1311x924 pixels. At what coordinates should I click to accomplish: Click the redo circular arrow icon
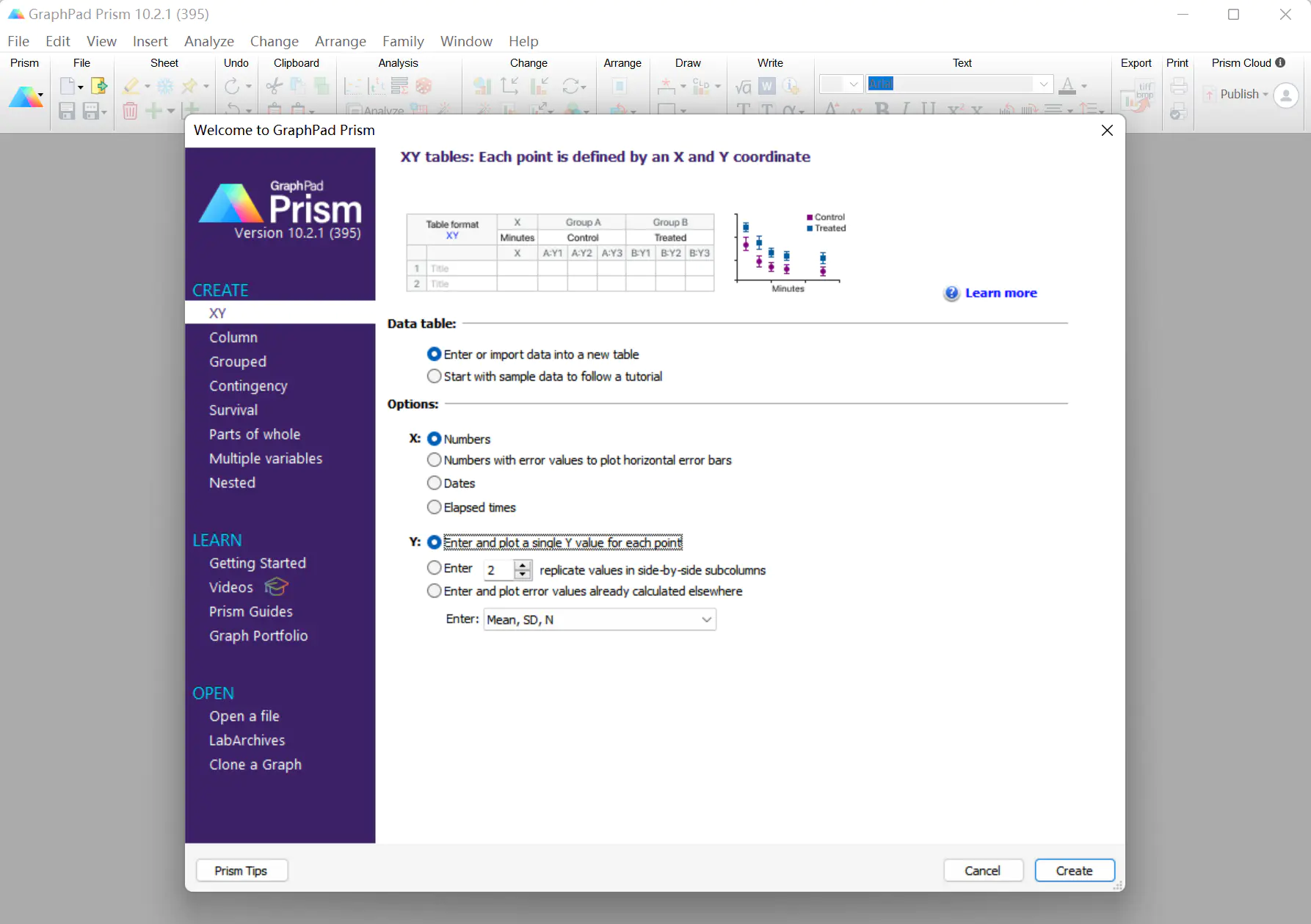click(x=232, y=86)
